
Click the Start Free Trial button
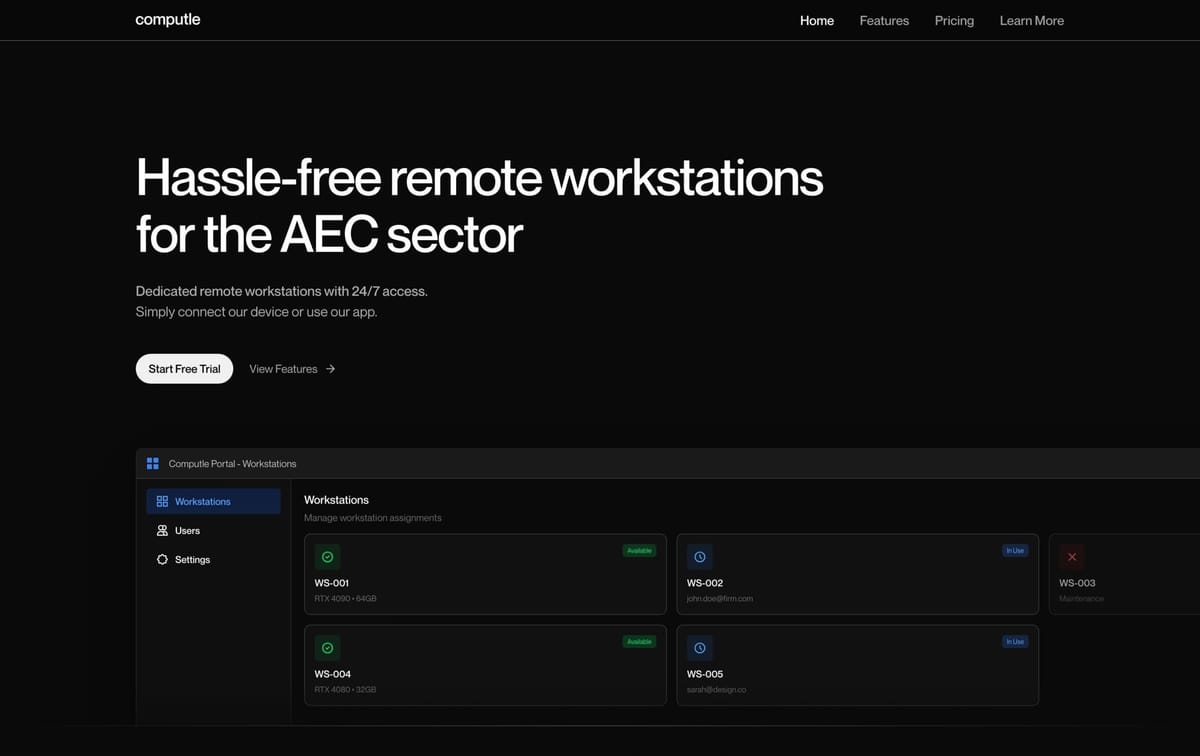(184, 368)
